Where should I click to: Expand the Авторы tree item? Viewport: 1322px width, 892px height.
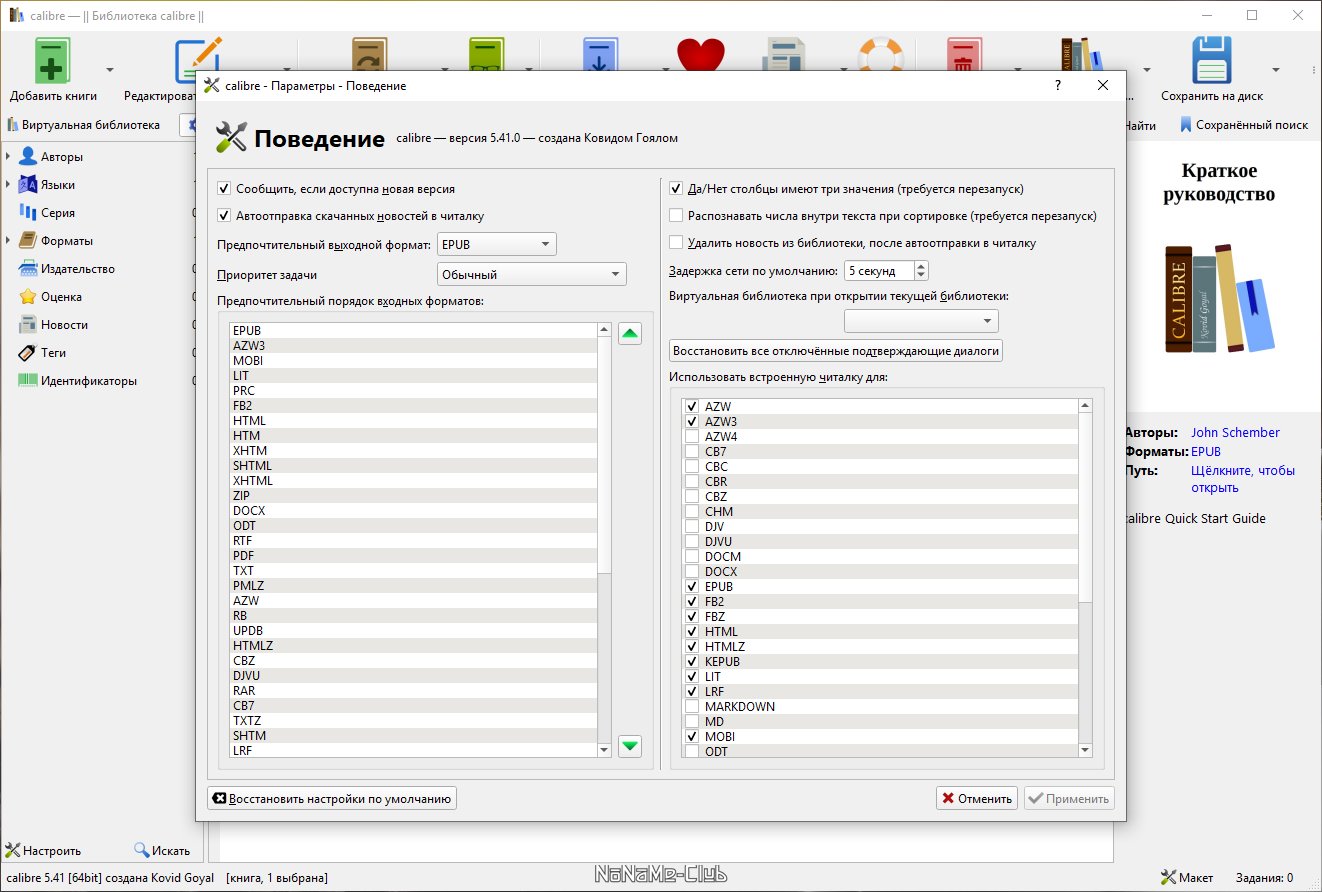pyautogui.click(x=8, y=157)
